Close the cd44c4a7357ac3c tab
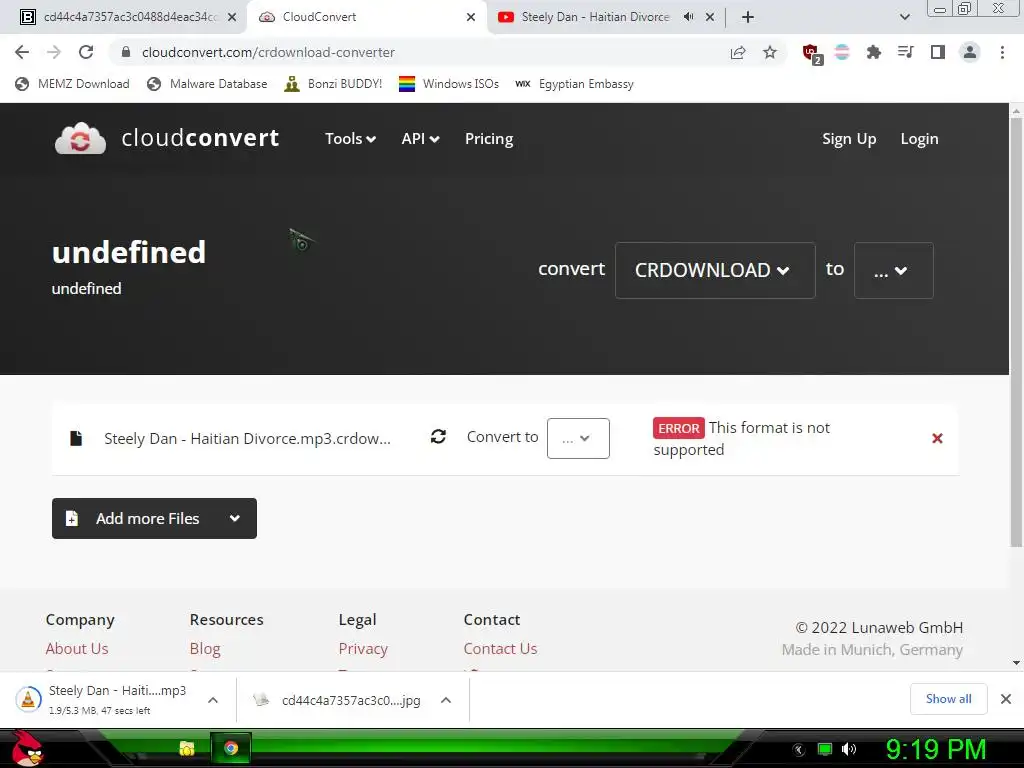Viewport: 1024px width, 768px height. [232, 17]
